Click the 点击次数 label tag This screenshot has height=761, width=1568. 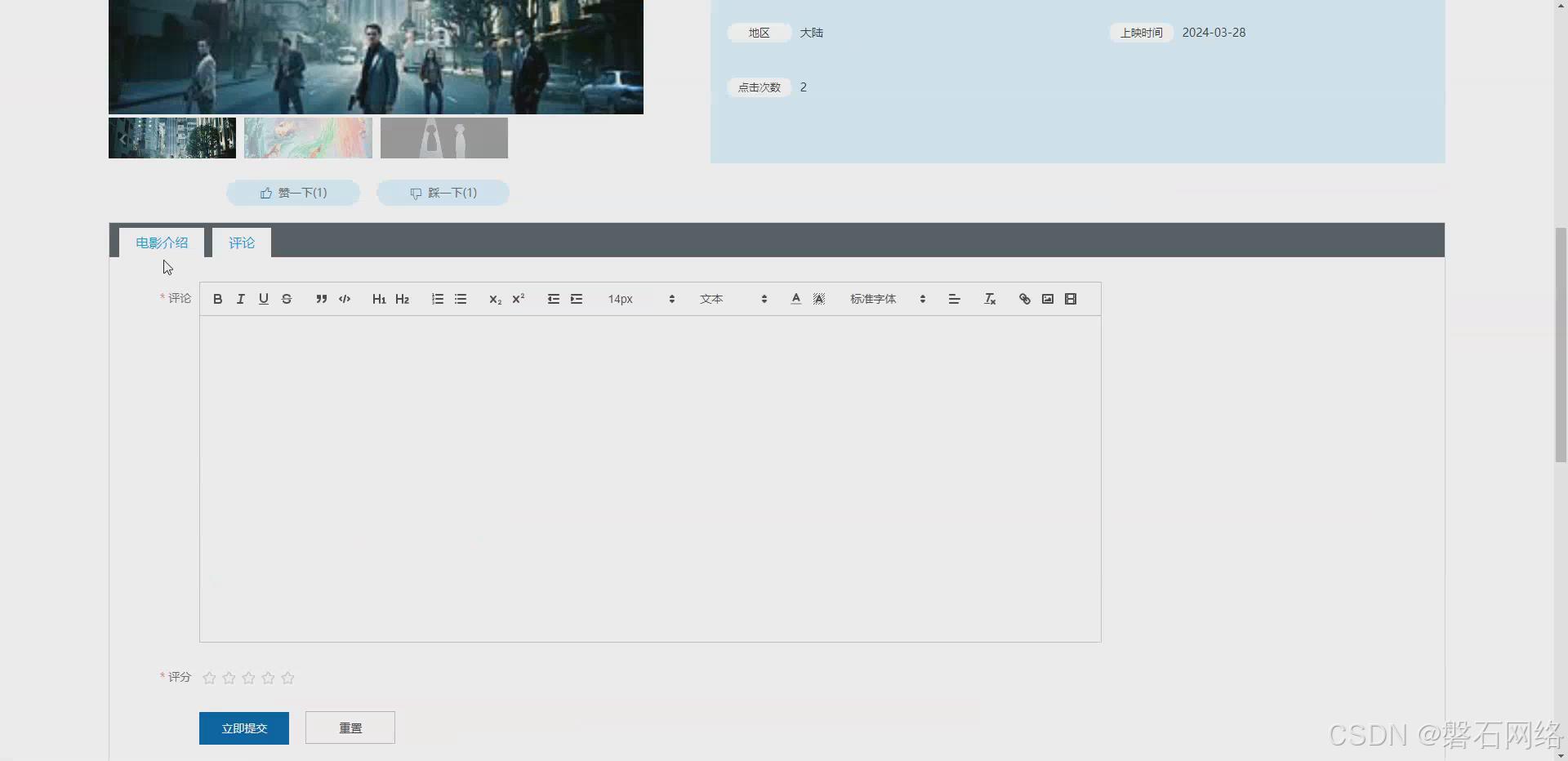759,87
